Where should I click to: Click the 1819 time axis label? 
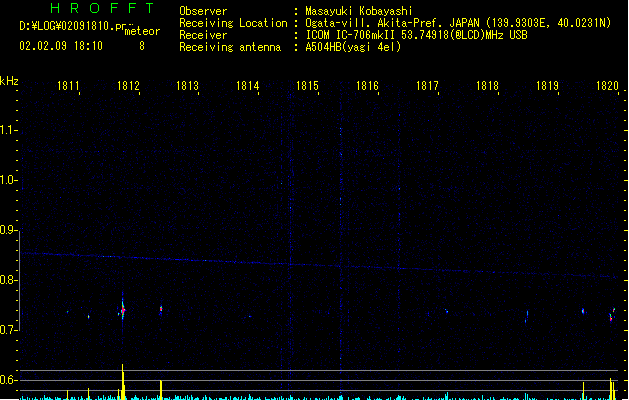[547, 85]
